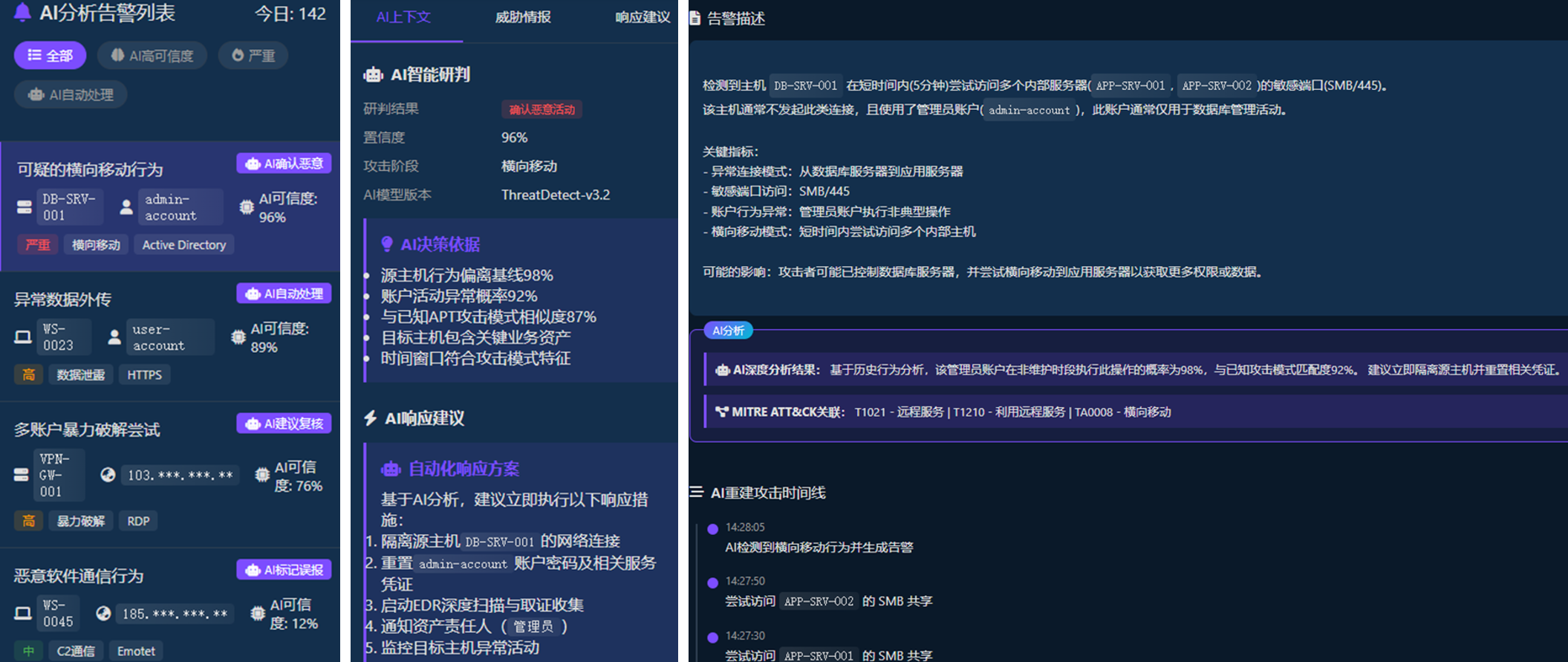Click the 确认恶意活动 red verdict tag
Image resolution: width=1568 pixels, height=662 pixels.
[541, 109]
